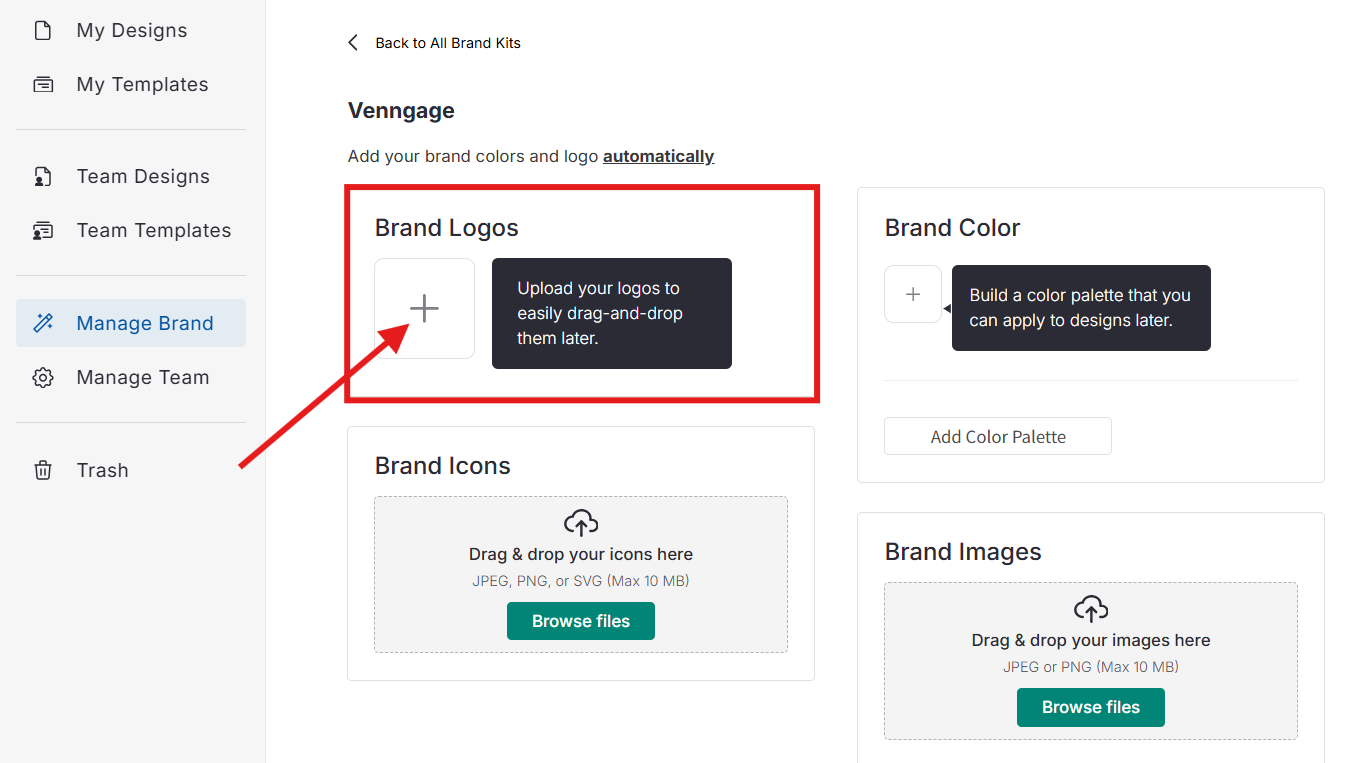Add a new brand color swatch
Viewport: 1351px width, 763px height.
pyautogui.click(x=912, y=294)
